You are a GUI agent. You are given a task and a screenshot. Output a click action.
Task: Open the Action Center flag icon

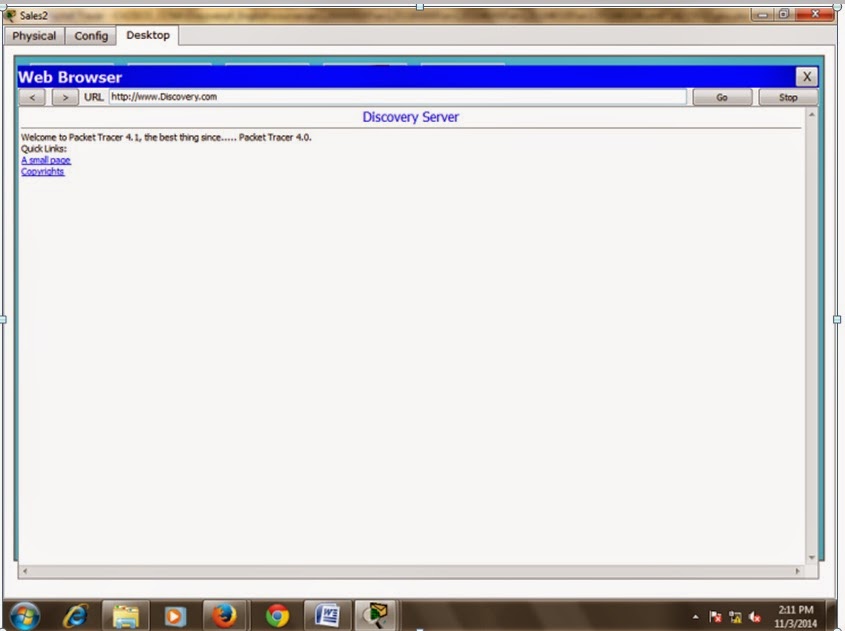(x=716, y=617)
